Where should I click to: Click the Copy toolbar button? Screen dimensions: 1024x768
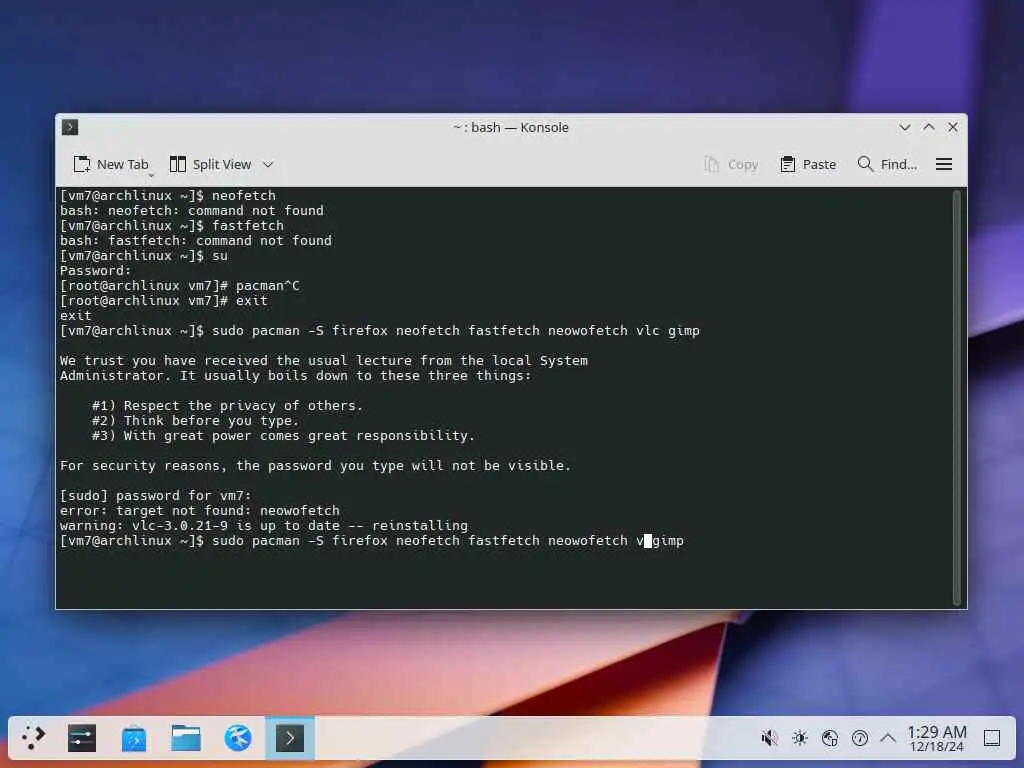pyautogui.click(x=731, y=165)
